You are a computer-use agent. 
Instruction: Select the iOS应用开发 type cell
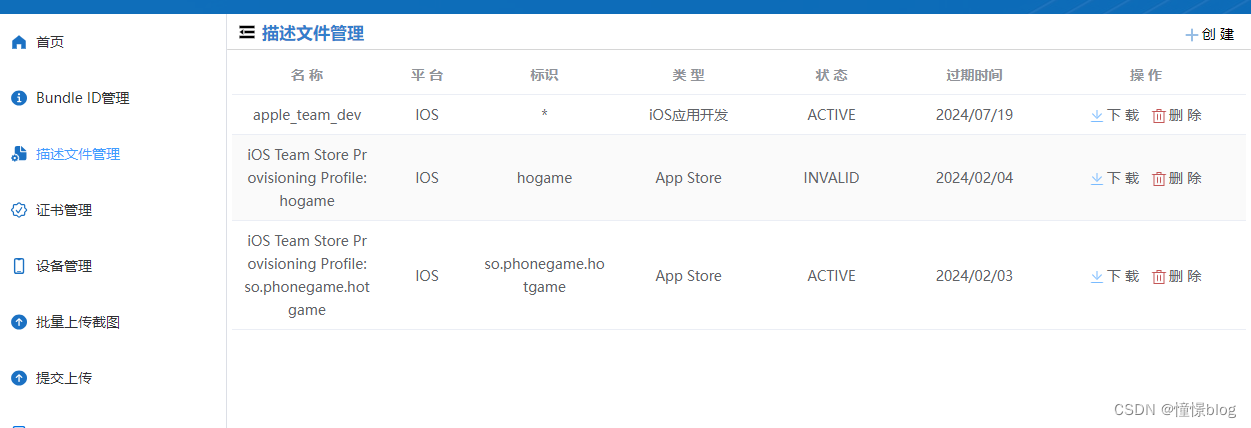pos(689,115)
